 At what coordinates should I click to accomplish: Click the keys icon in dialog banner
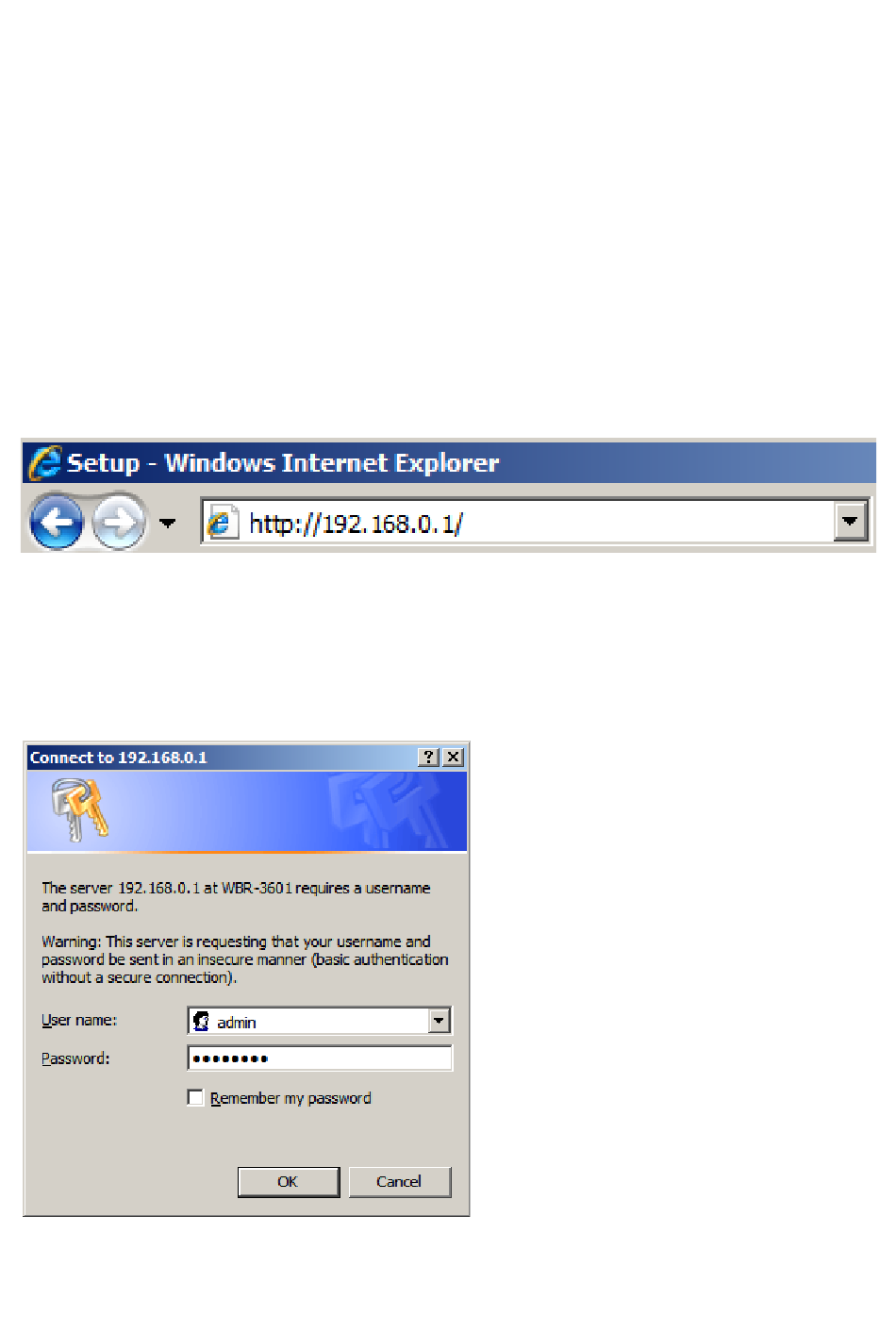point(79,809)
